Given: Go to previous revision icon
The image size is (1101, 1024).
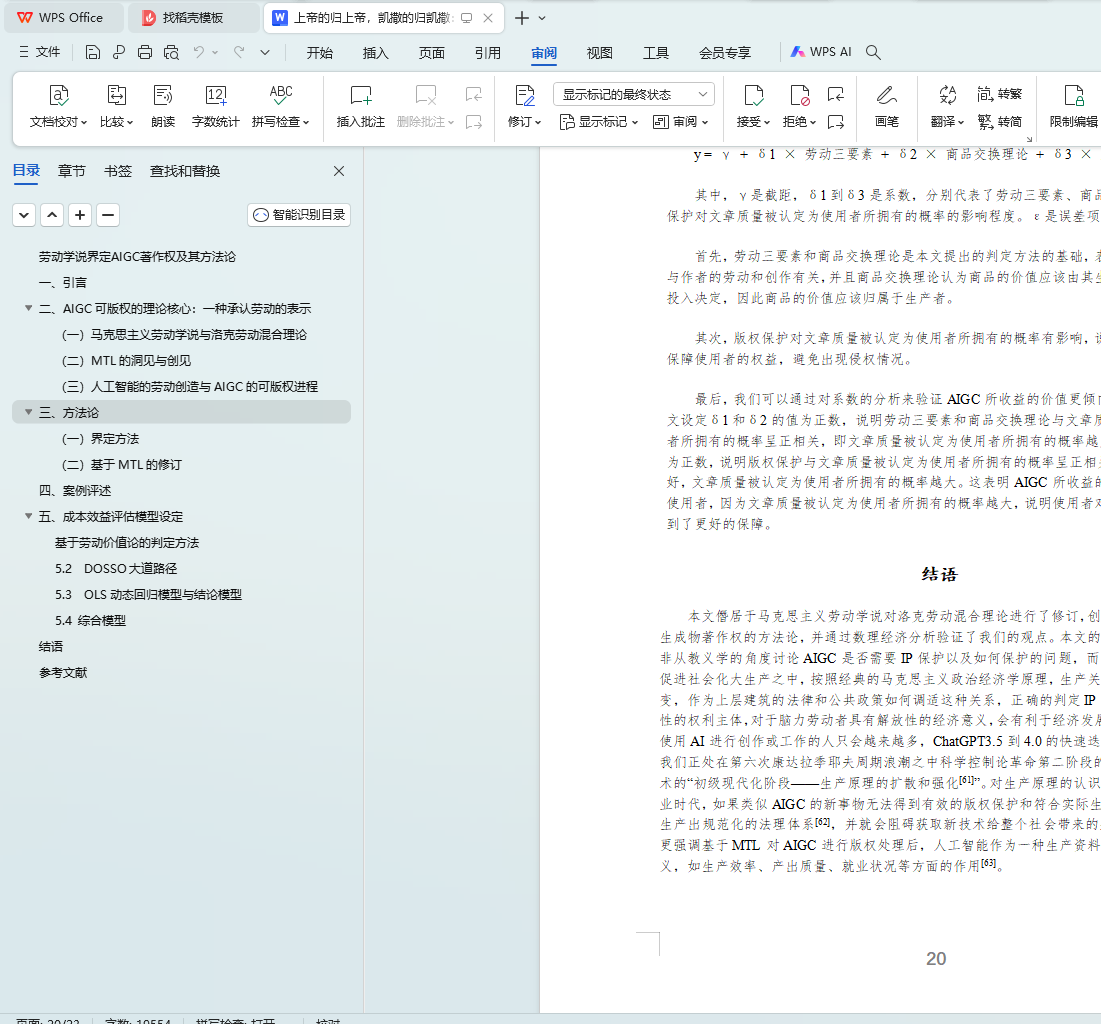Looking at the screenshot, I should [836, 94].
